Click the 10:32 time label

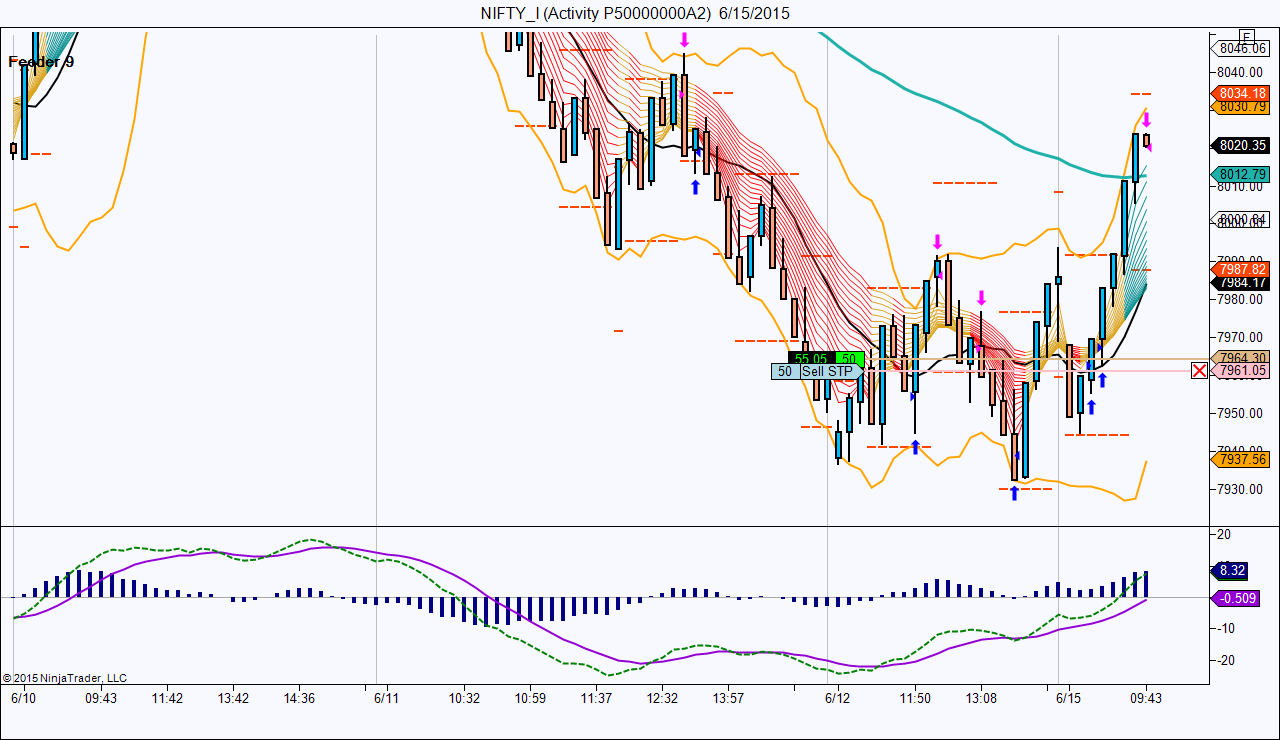point(464,698)
